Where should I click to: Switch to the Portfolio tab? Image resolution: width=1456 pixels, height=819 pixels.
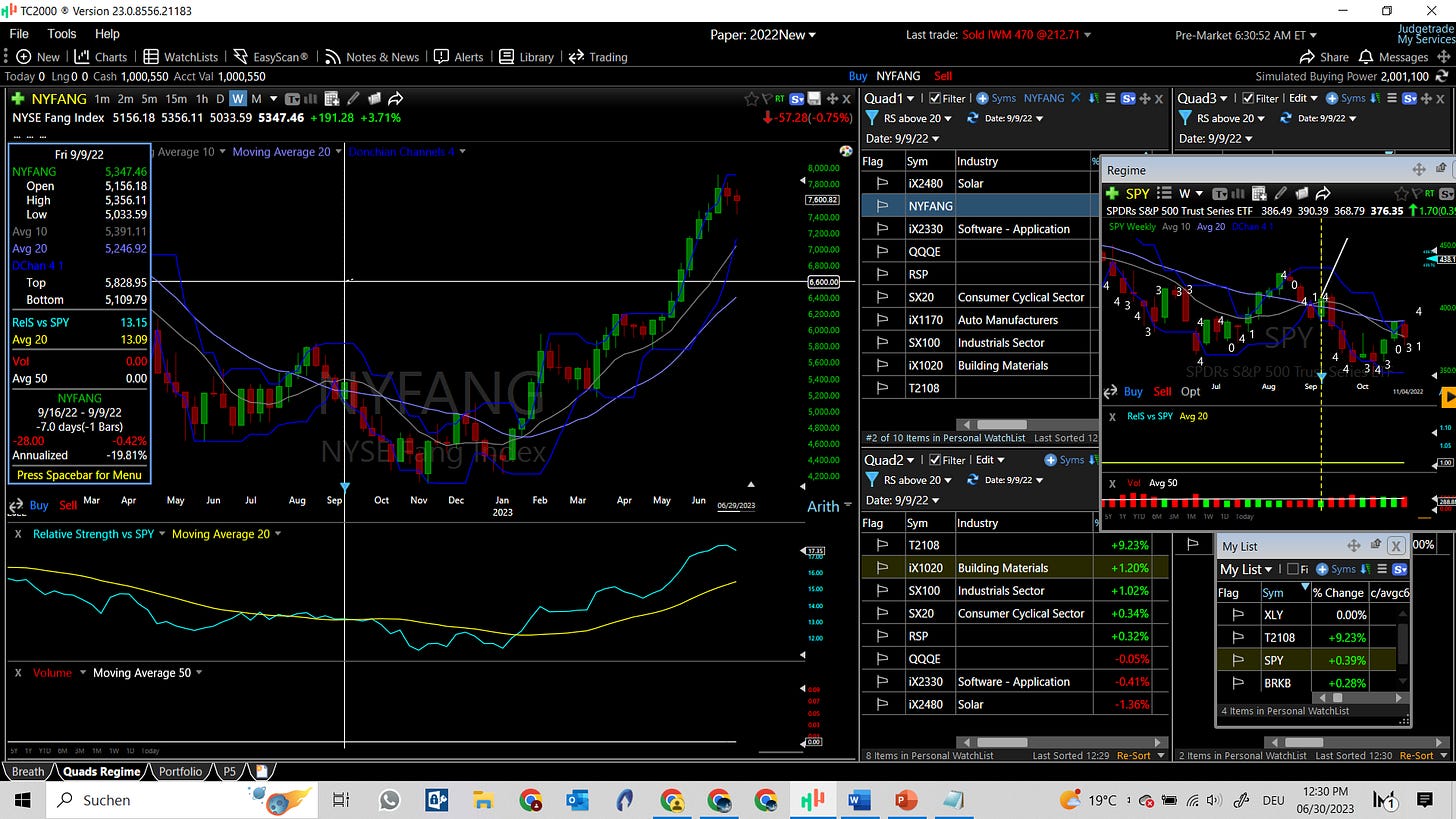click(180, 772)
